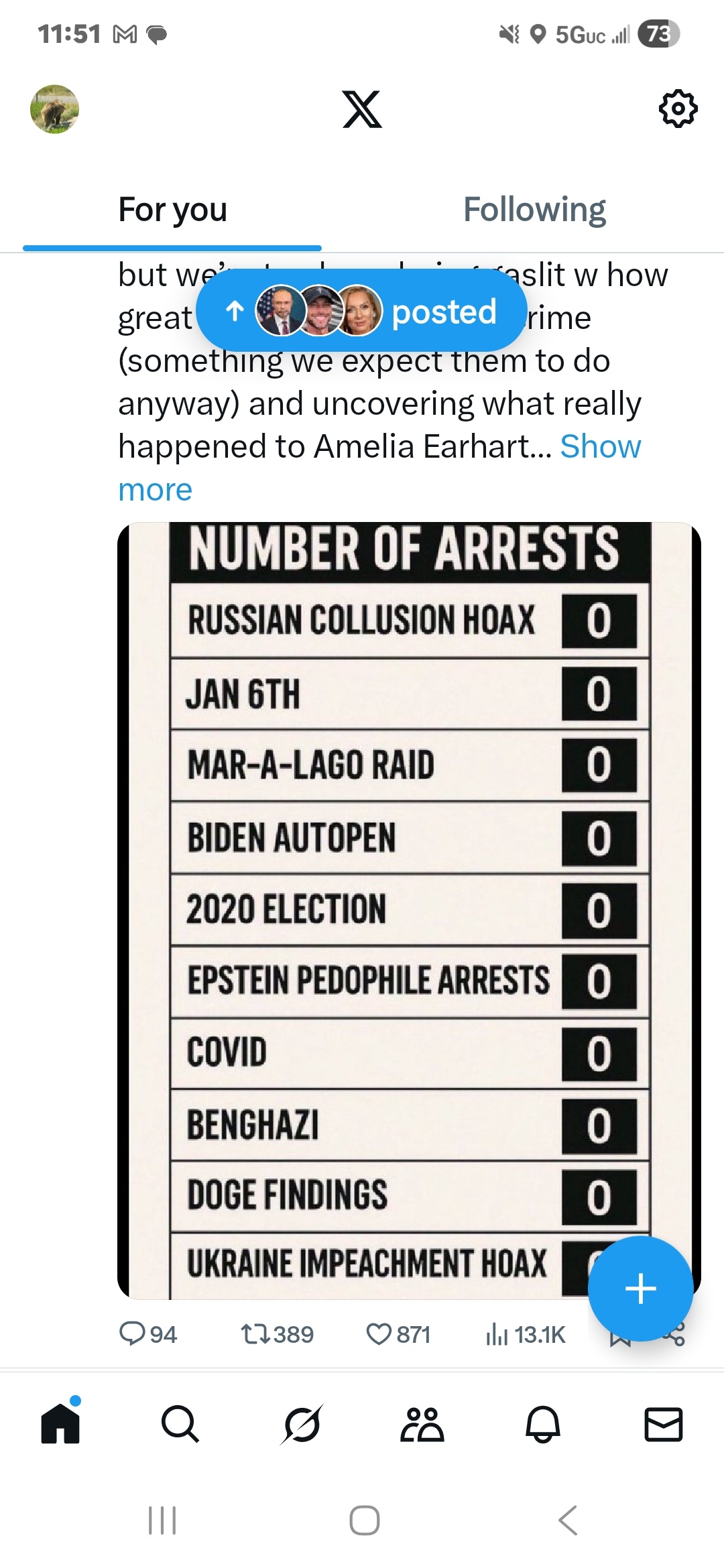This screenshot has height=1568, width=724.
Task: Open the Notifications bell icon
Action: pos(542,1424)
